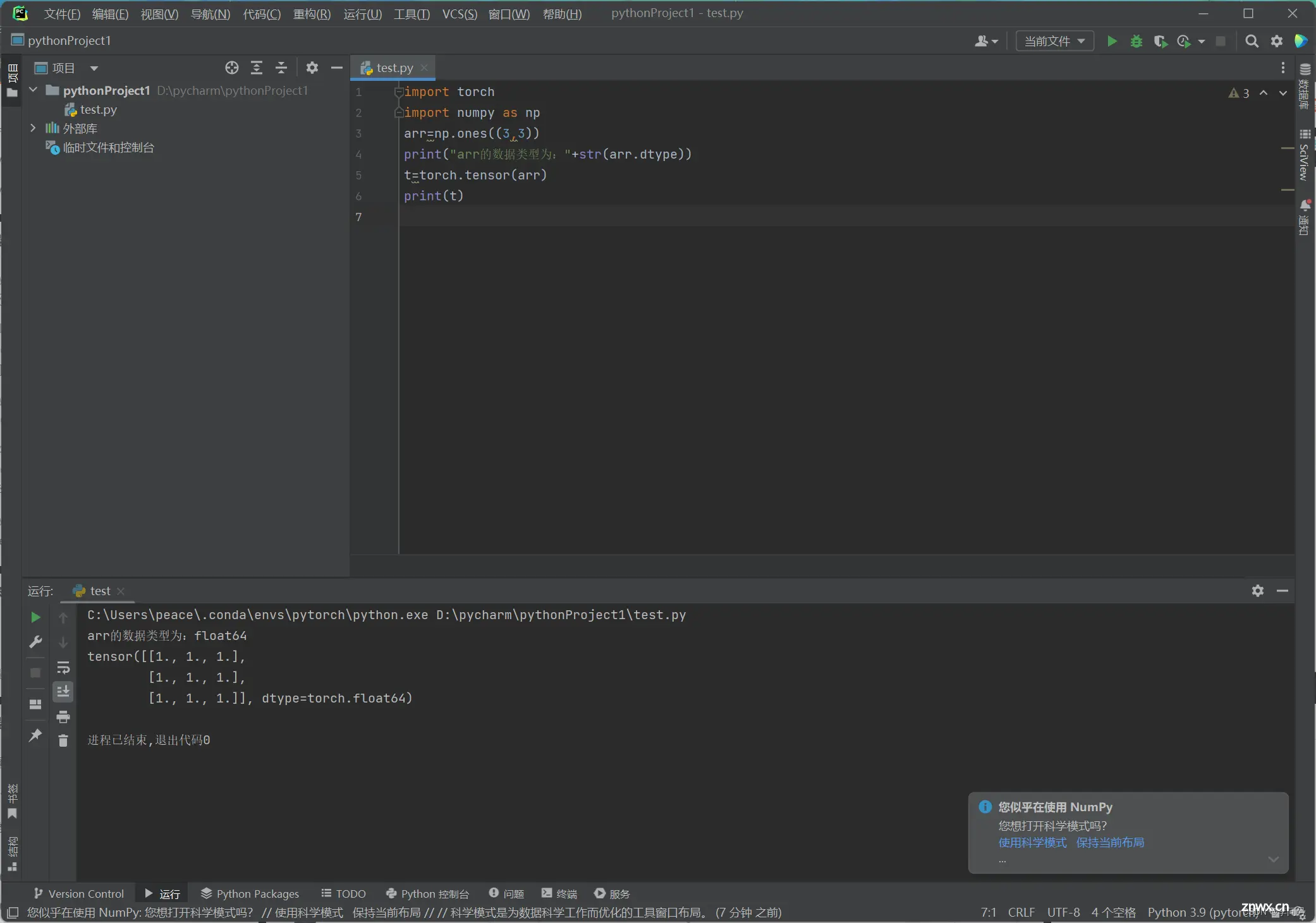
Task: Click the Debug button in toolbar
Action: (x=1135, y=41)
